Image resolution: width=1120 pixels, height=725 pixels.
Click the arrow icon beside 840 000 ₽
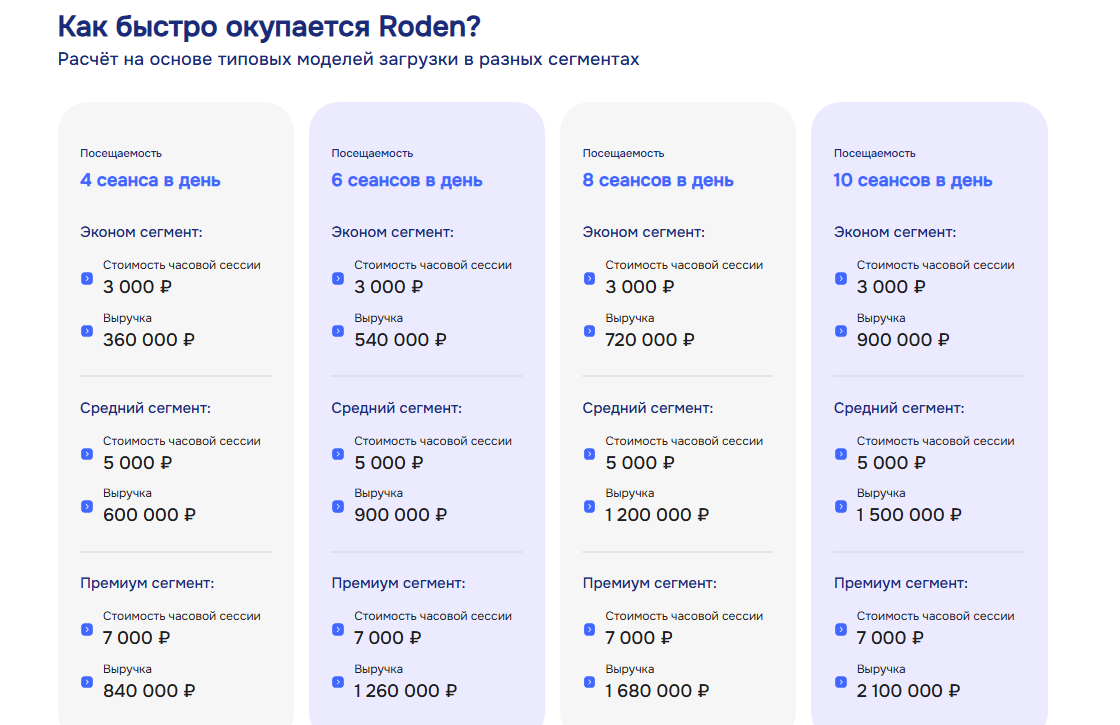[87, 682]
